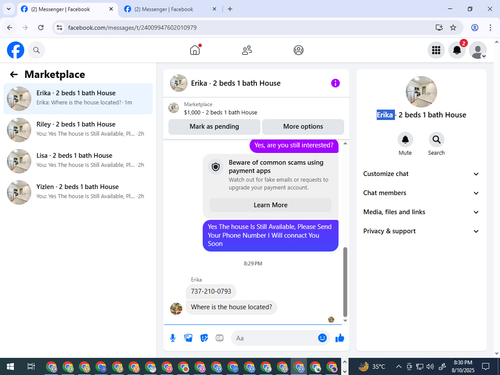
Task: Open the Windows Start menu
Action: 10,367
